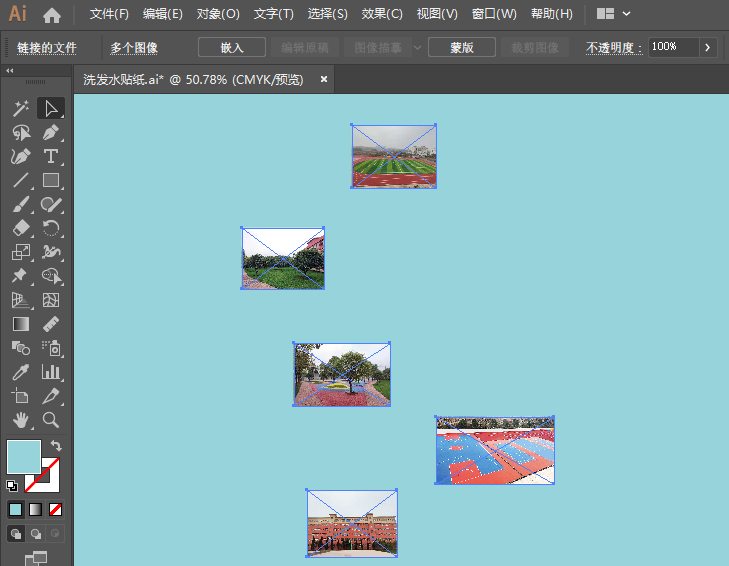
Task: Select the Perspective Grid tool
Action: 20,300
